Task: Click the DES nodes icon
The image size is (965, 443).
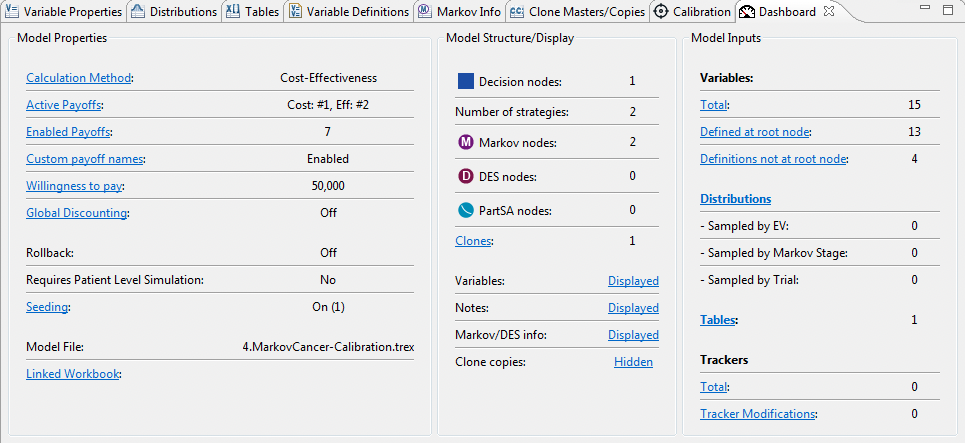Action: click(466, 177)
